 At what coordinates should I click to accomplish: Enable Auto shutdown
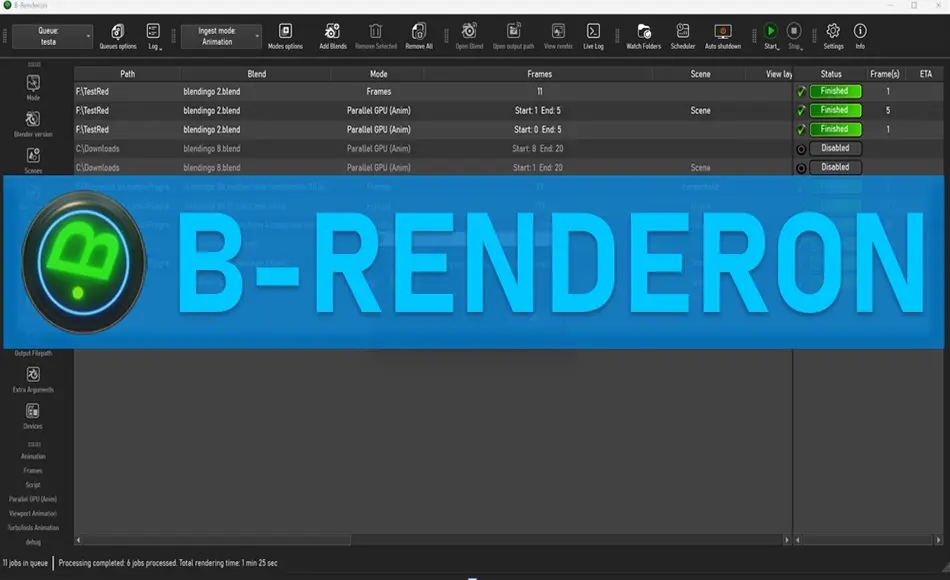click(x=723, y=33)
